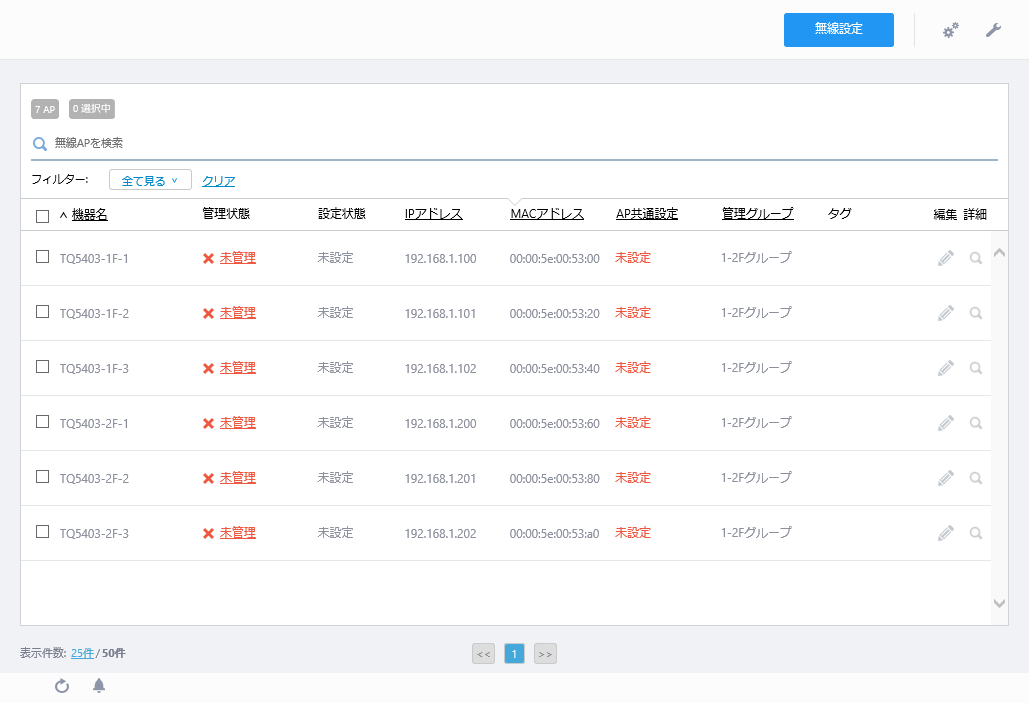Check the TQ5403-2F-2 row checkbox
The width and height of the screenshot is (1029, 703).
click(x=43, y=477)
